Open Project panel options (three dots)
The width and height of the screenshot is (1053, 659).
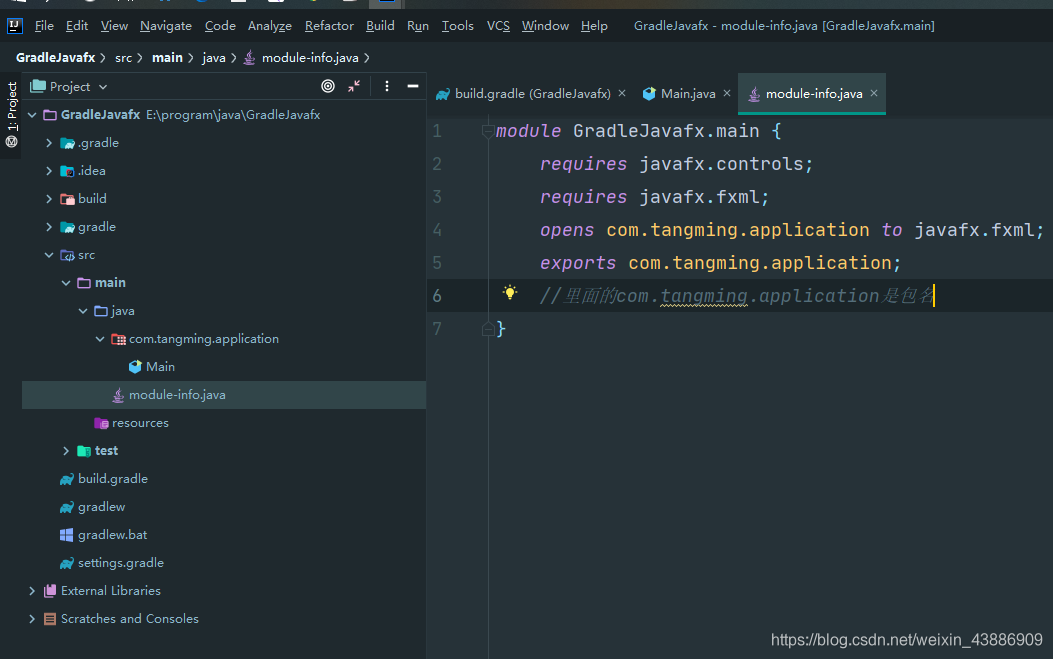click(387, 86)
